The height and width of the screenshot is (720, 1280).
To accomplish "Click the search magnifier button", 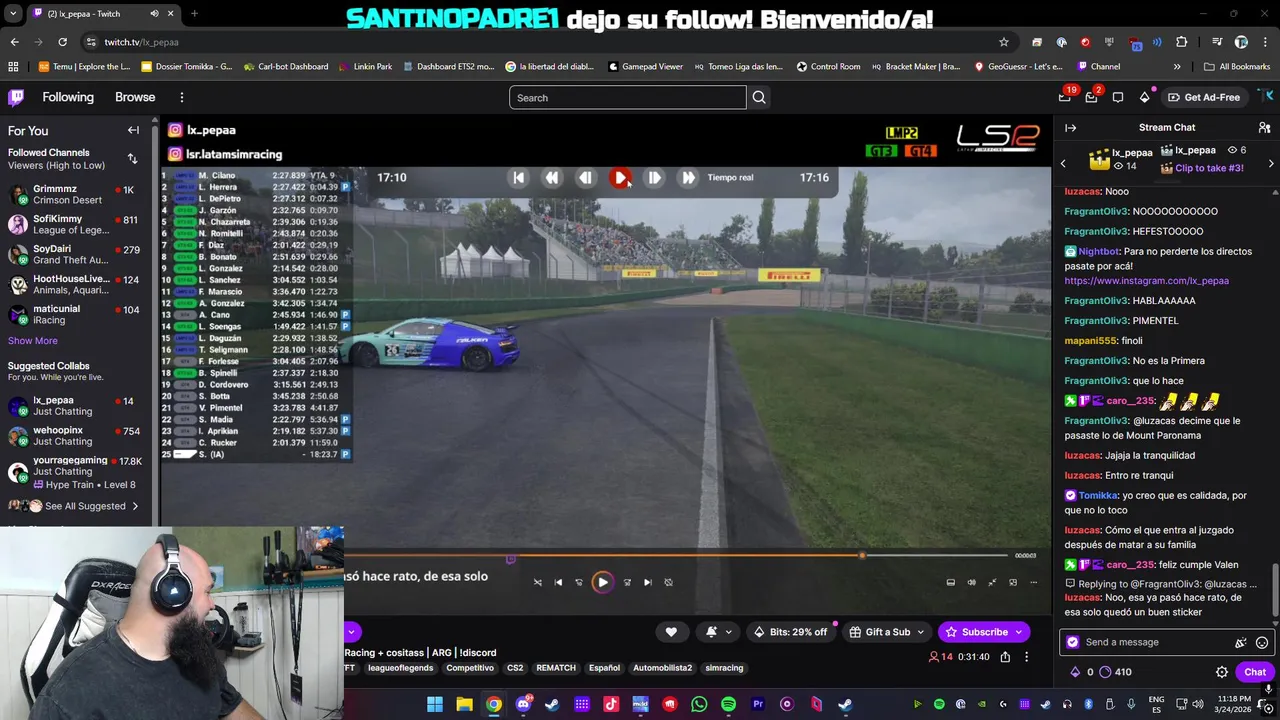I will coord(759,97).
